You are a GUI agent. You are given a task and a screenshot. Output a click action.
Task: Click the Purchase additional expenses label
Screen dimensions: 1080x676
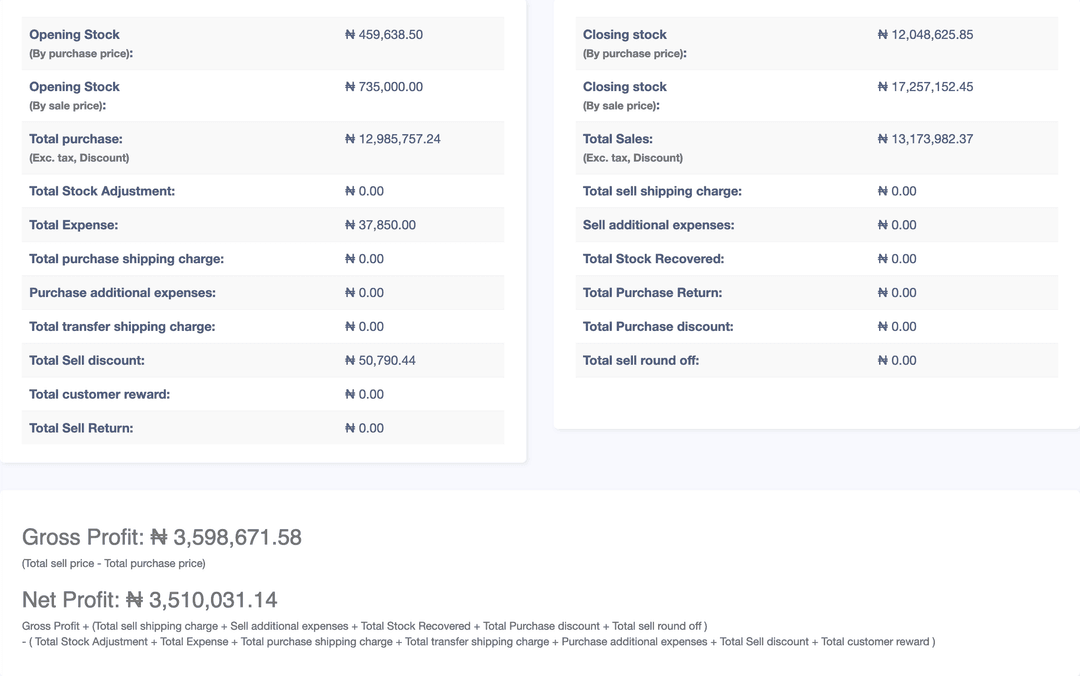[123, 293]
